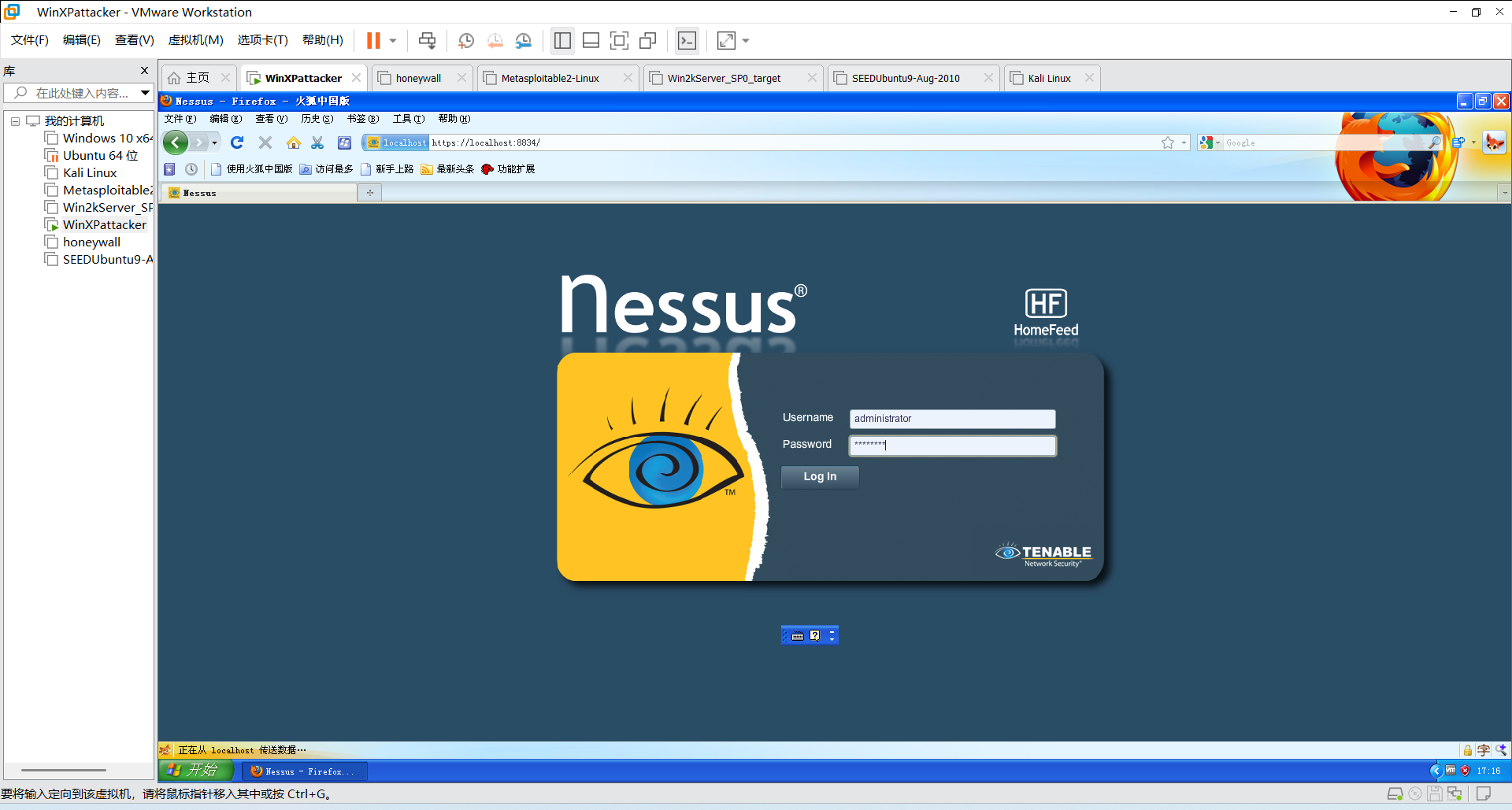Open the list all tabs dropdown
Image resolution: width=1512 pixels, height=810 pixels.
coord(1504,193)
